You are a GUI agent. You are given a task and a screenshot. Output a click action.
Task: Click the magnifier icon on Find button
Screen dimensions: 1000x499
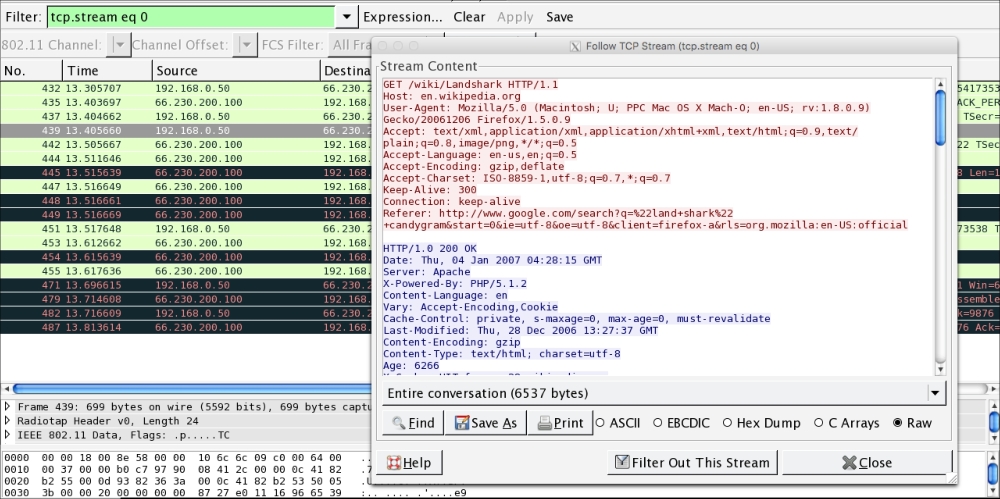pos(399,423)
